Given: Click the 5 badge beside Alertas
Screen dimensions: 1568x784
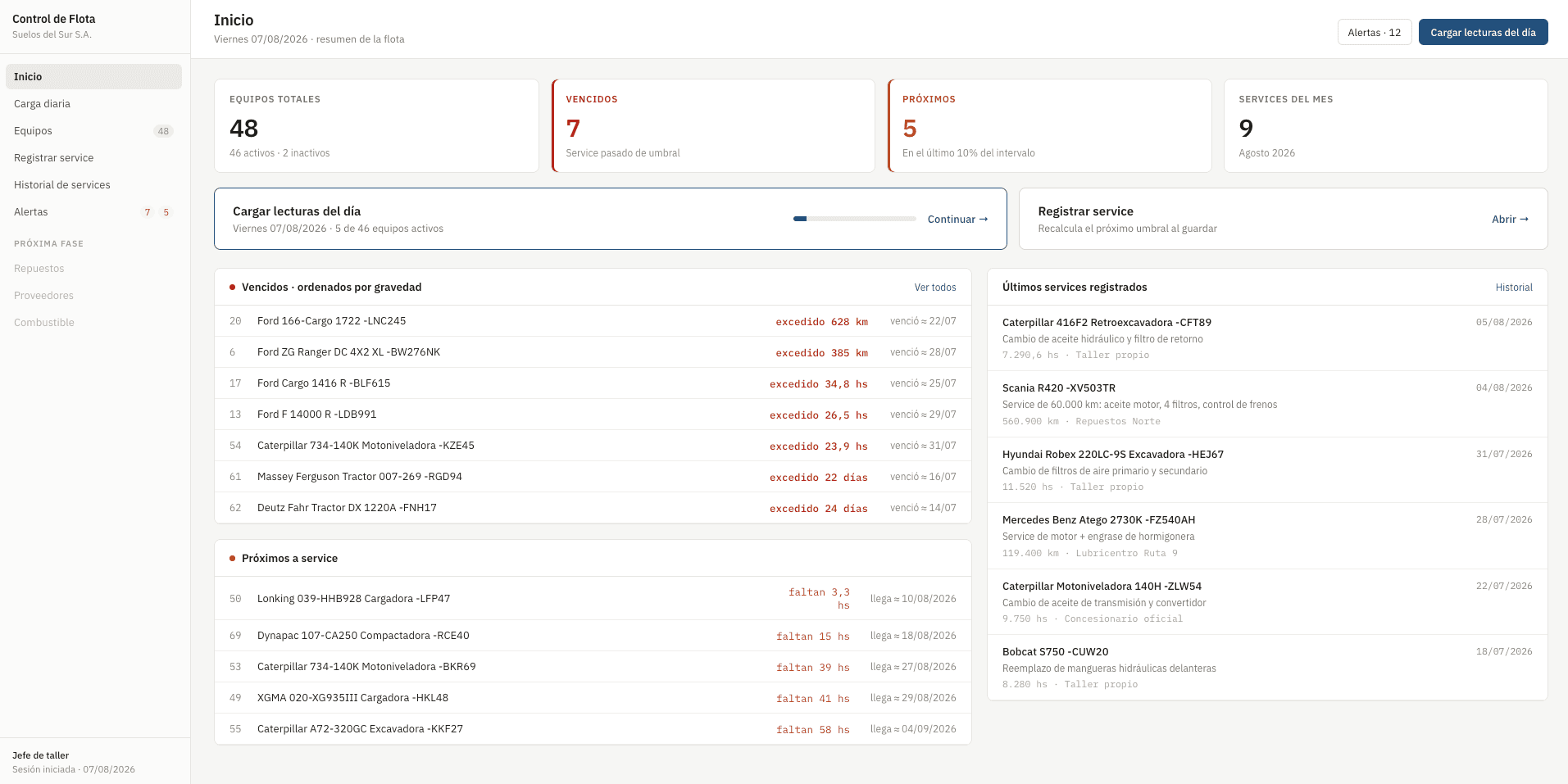Looking at the screenshot, I should tap(166, 212).
